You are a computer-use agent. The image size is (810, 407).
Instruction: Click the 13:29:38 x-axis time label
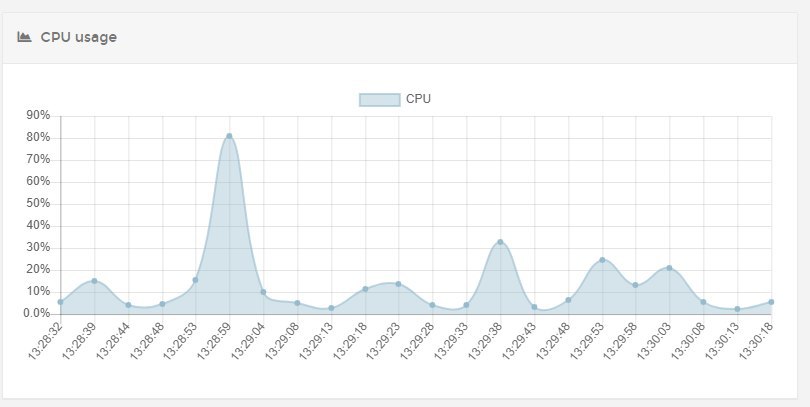pyautogui.click(x=486, y=340)
